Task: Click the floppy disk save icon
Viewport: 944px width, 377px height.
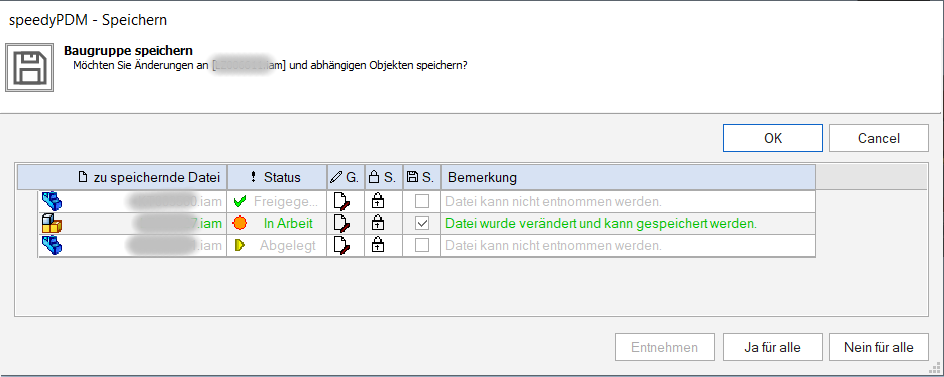Action: coord(30,67)
